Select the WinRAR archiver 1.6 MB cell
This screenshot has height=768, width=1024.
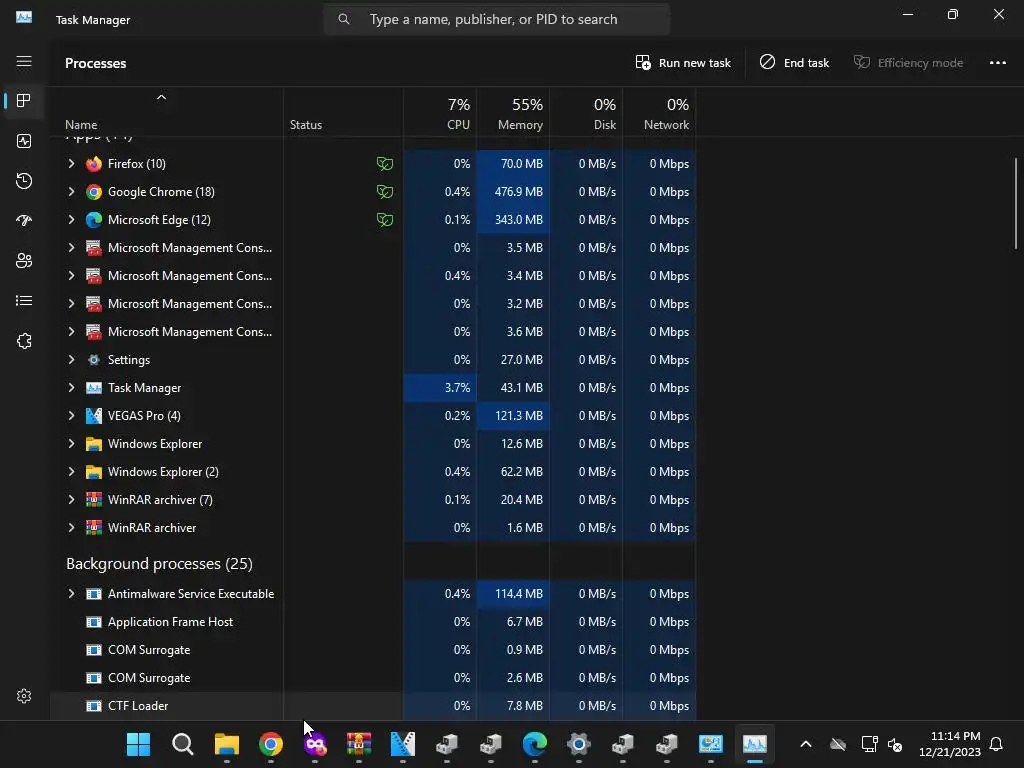pyautogui.click(x=513, y=528)
